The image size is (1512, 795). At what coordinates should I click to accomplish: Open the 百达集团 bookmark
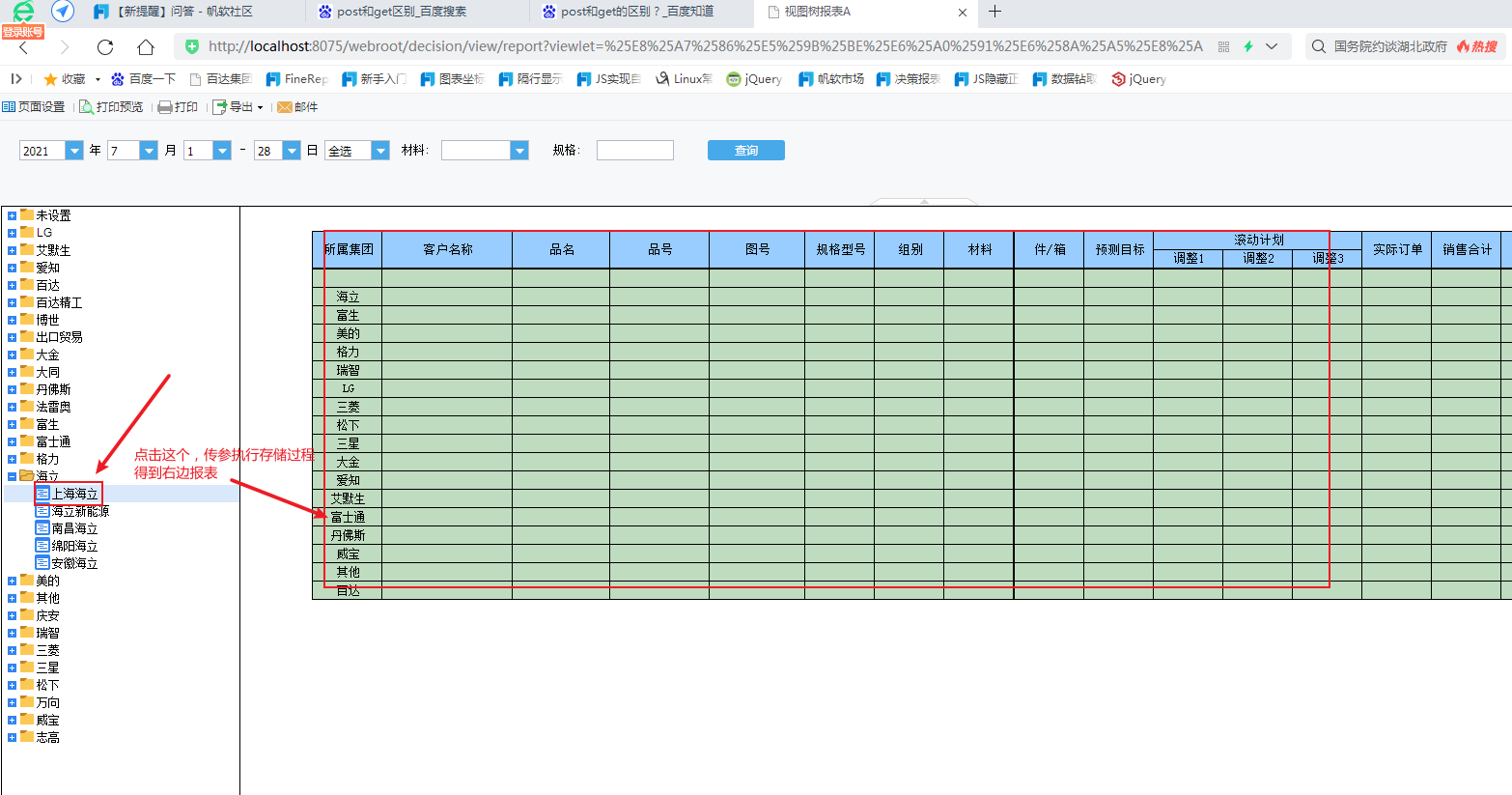tap(220, 79)
